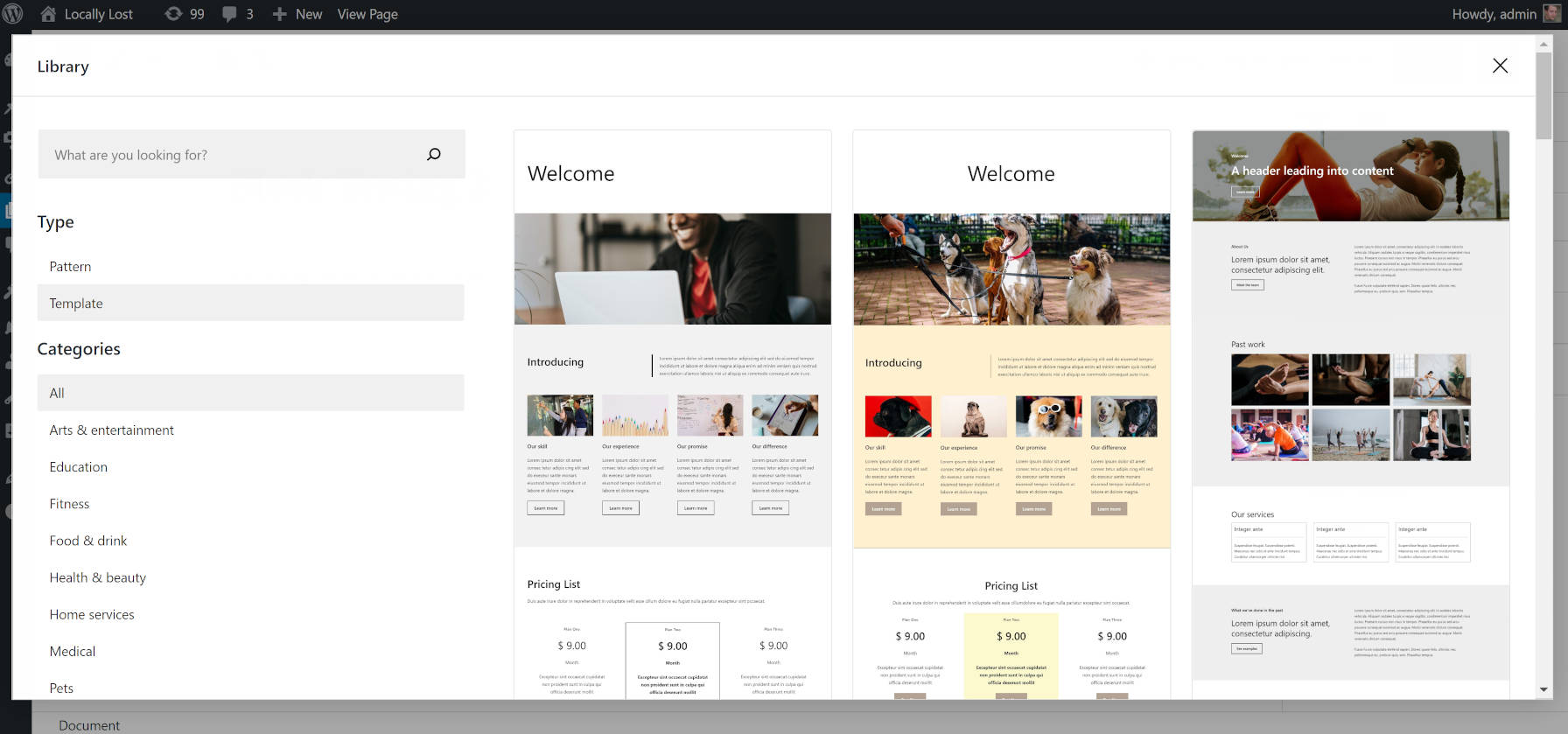The image size is (1568, 734).
Task: Click the WordPress logo icon in admin bar
Action: (13, 14)
